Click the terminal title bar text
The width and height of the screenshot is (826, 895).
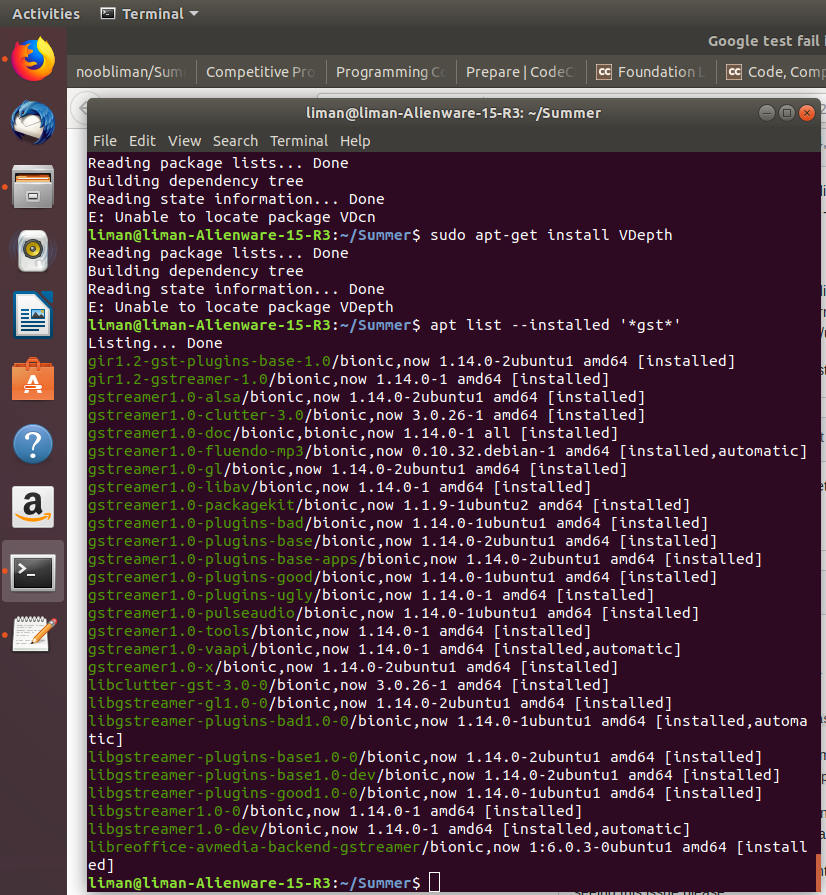click(453, 113)
